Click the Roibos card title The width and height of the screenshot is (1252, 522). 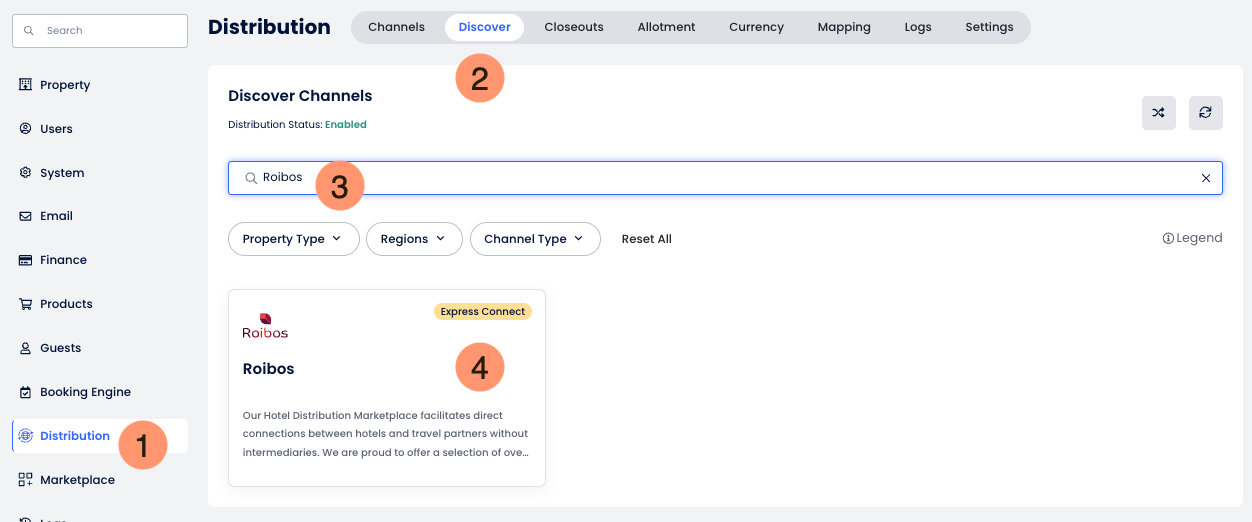[269, 369]
